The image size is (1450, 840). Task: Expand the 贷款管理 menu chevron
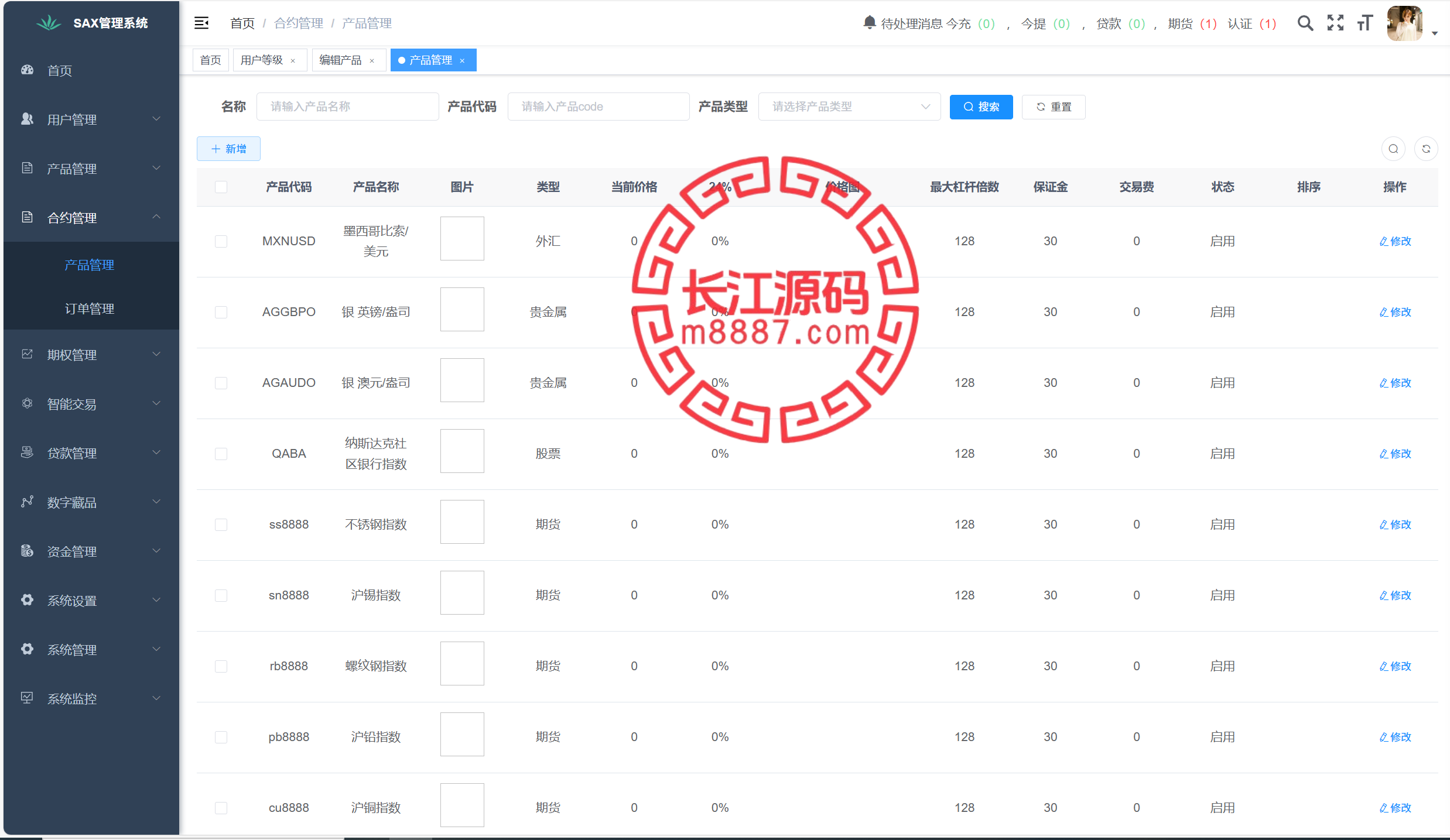[156, 452]
